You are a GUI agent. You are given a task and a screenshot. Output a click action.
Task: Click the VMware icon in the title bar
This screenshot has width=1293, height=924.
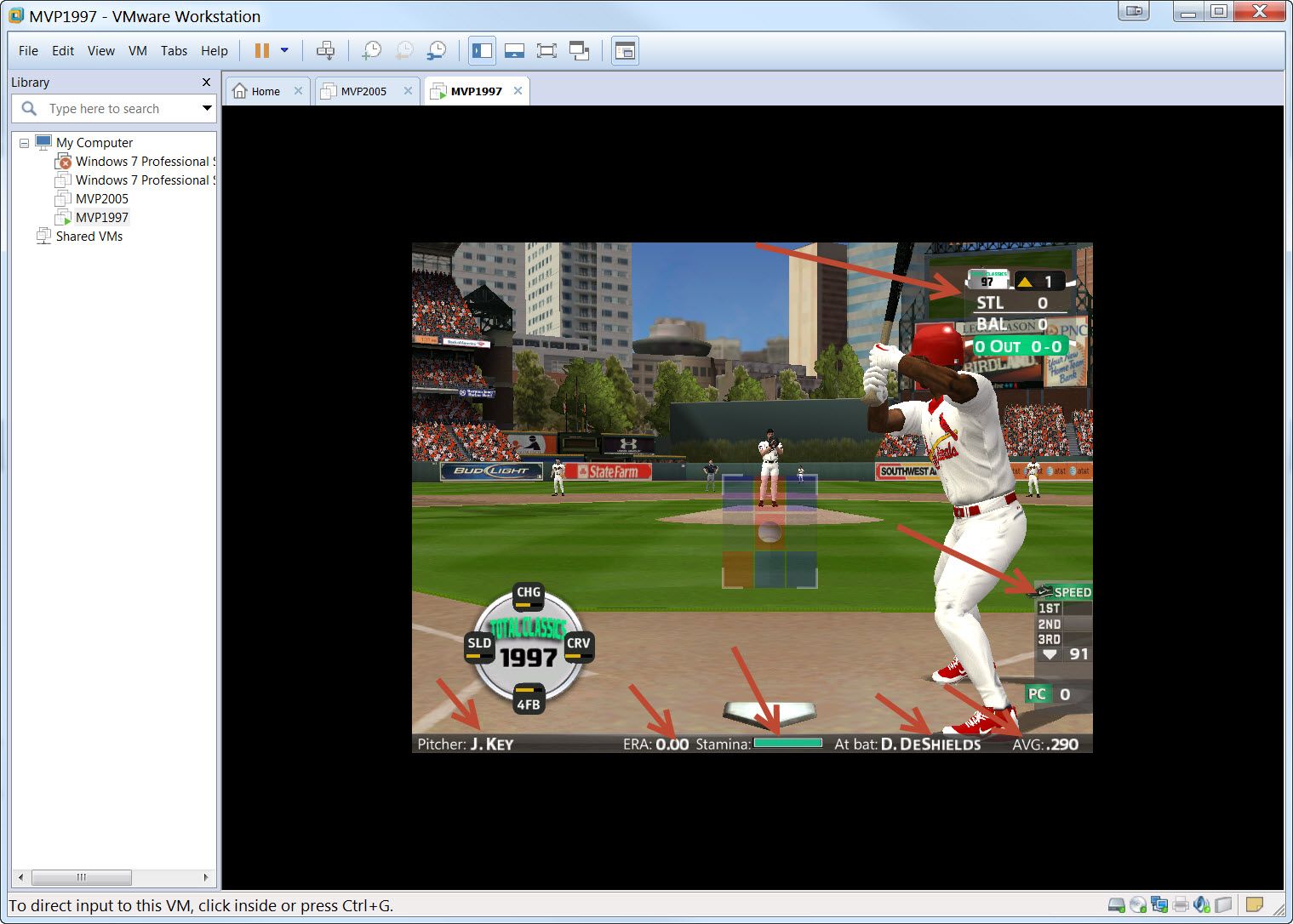(x=15, y=15)
